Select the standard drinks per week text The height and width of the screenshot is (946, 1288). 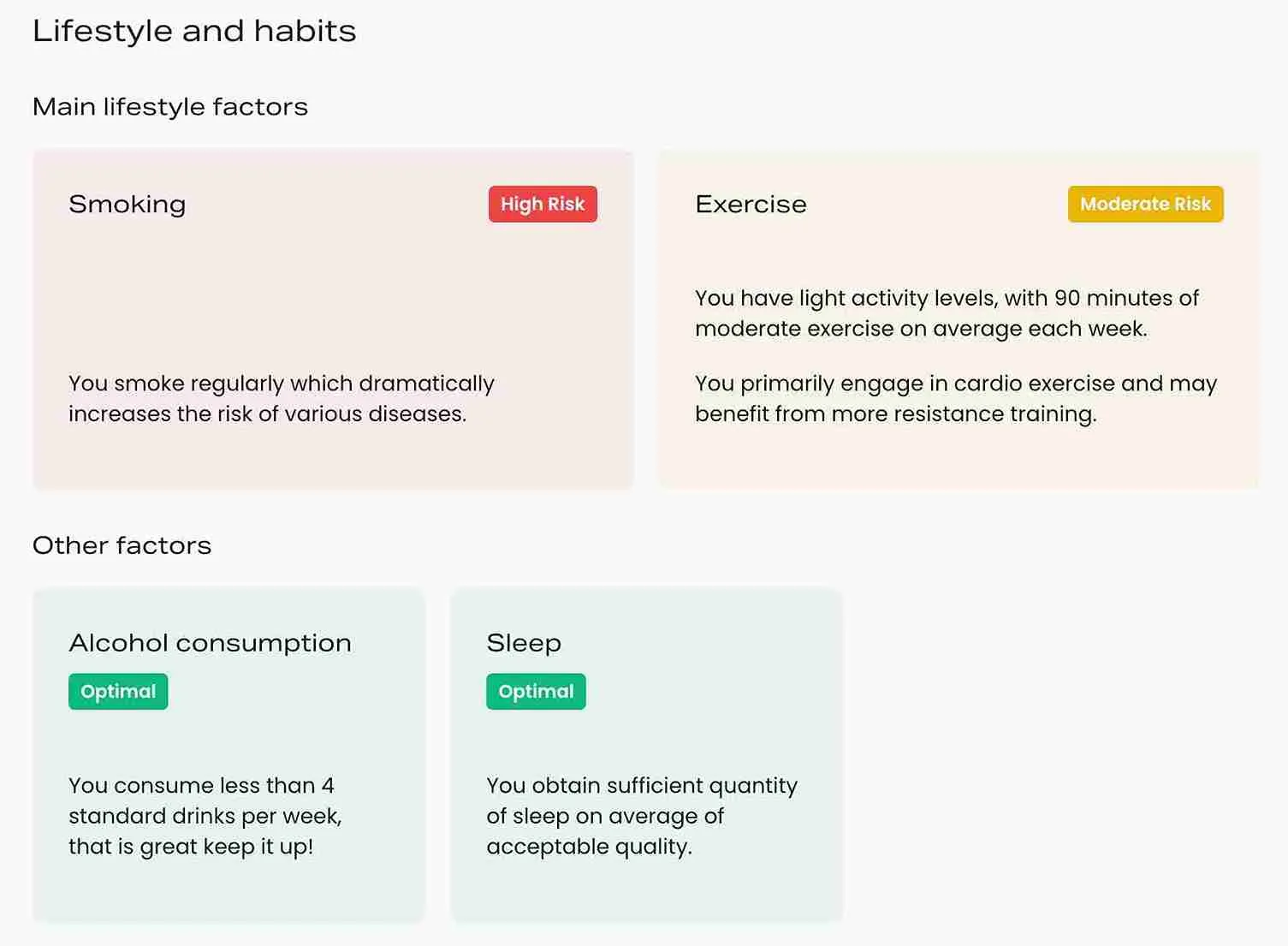click(205, 816)
